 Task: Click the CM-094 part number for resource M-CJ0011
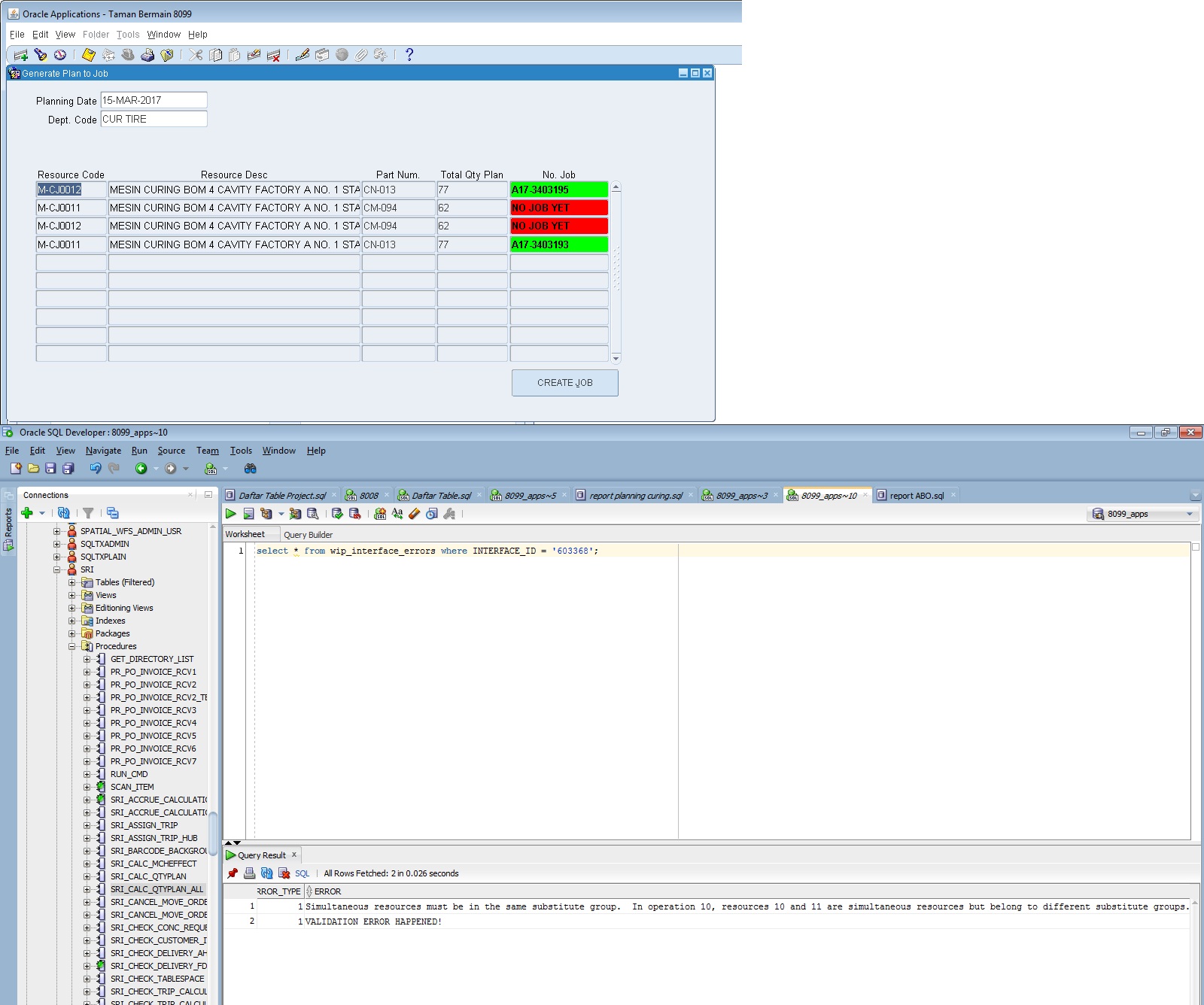pyautogui.click(x=399, y=208)
